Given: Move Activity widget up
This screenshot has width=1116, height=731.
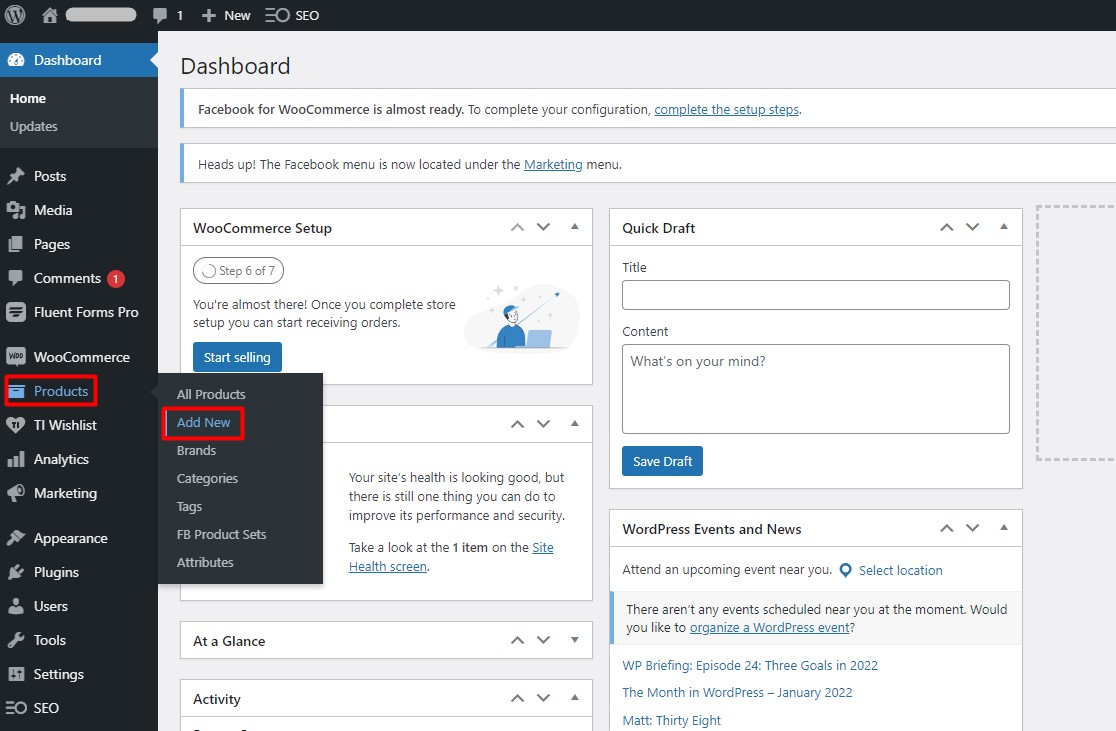Looking at the screenshot, I should click(x=517, y=698).
